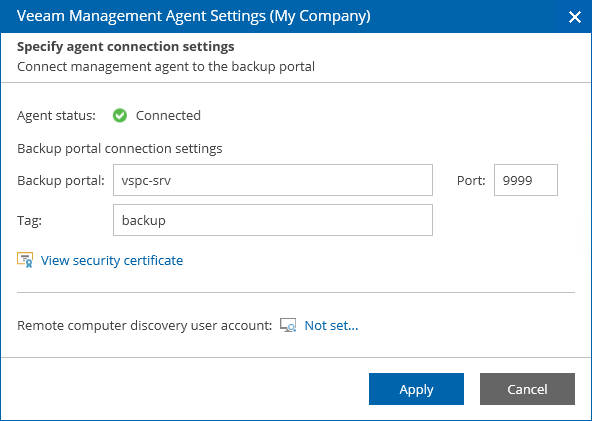
Task: Click Remote computer discovery user account label
Action: click(145, 325)
